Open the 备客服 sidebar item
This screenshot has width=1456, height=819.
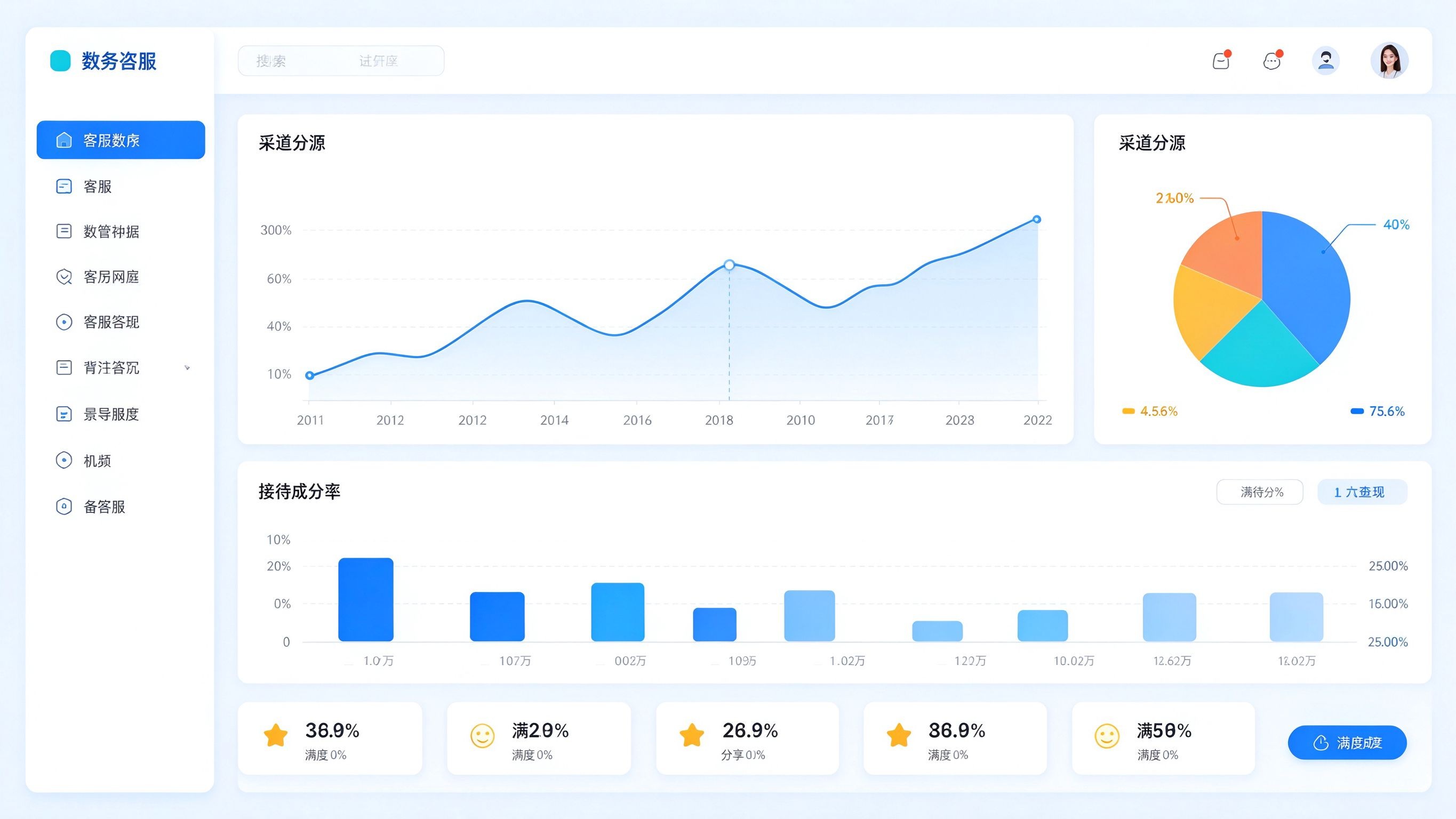coord(121,506)
